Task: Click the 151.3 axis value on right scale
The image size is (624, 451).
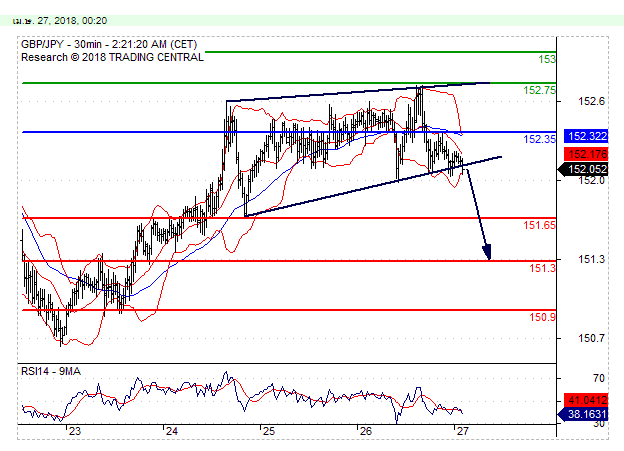Action: pos(591,260)
